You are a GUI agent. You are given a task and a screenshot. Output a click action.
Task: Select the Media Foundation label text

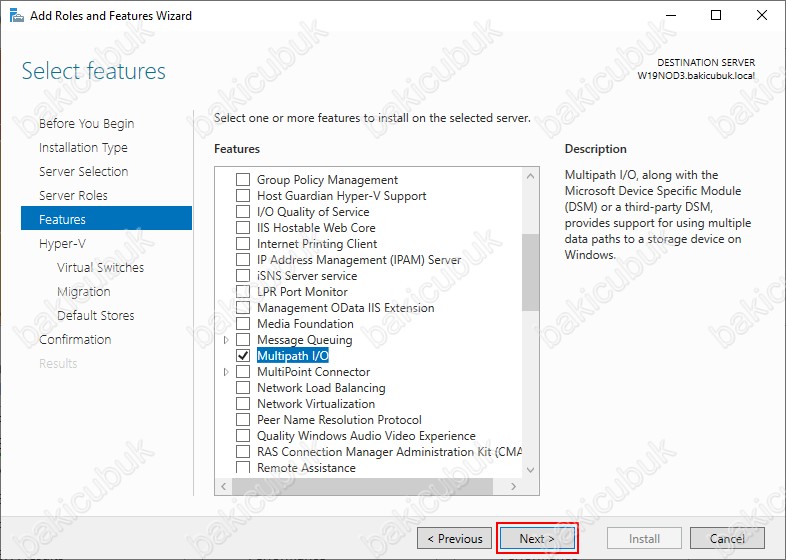305,324
